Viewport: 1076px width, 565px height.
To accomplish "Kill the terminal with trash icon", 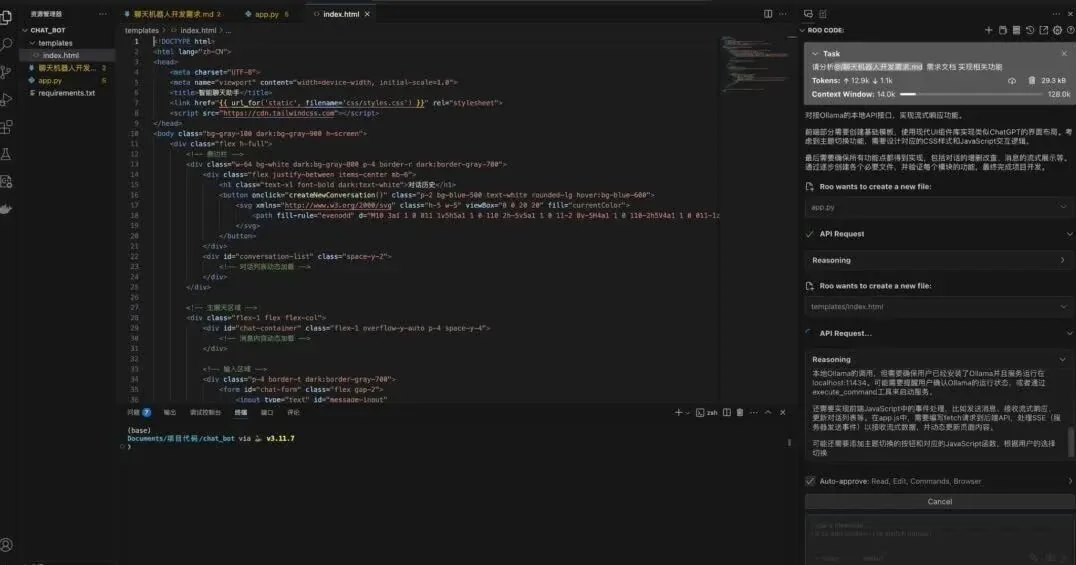I will (740, 413).
